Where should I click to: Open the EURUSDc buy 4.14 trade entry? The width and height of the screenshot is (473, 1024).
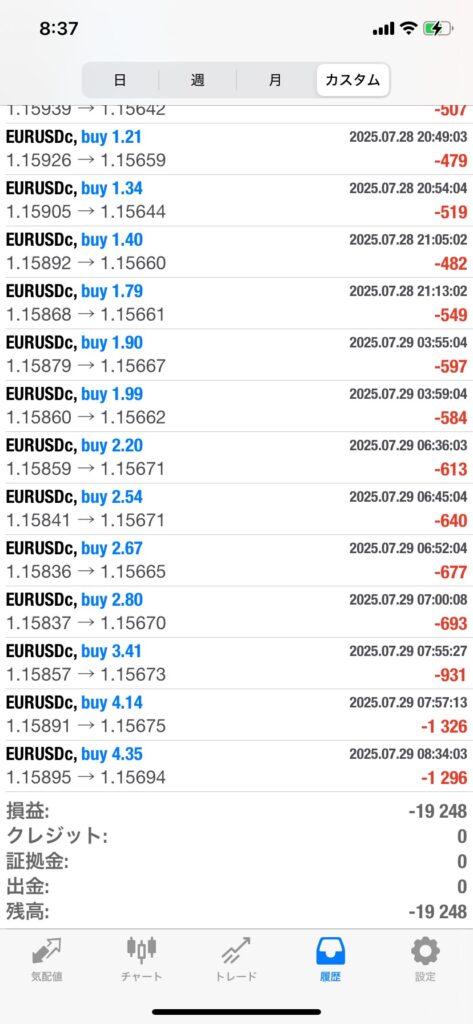[x=236, y=714]
